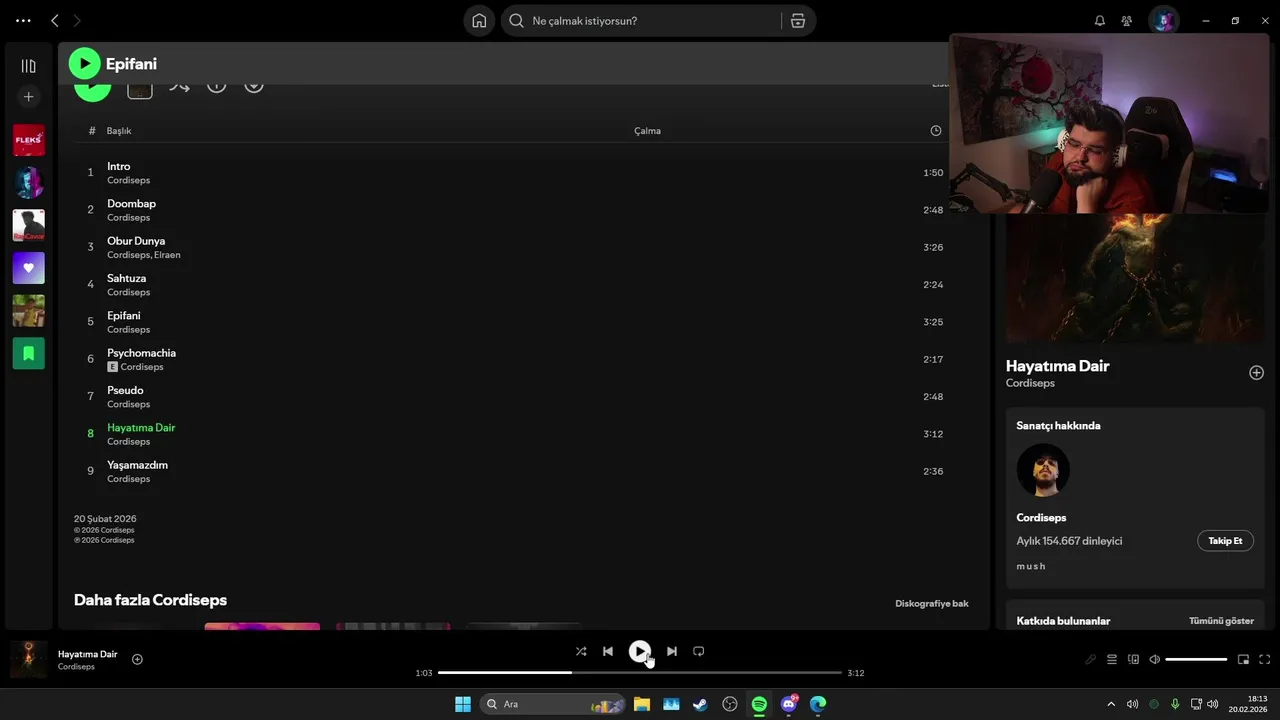Screen dimensions: 1280x720
Task: Seek on the song progress bar
Action: [x=640, y=673]
